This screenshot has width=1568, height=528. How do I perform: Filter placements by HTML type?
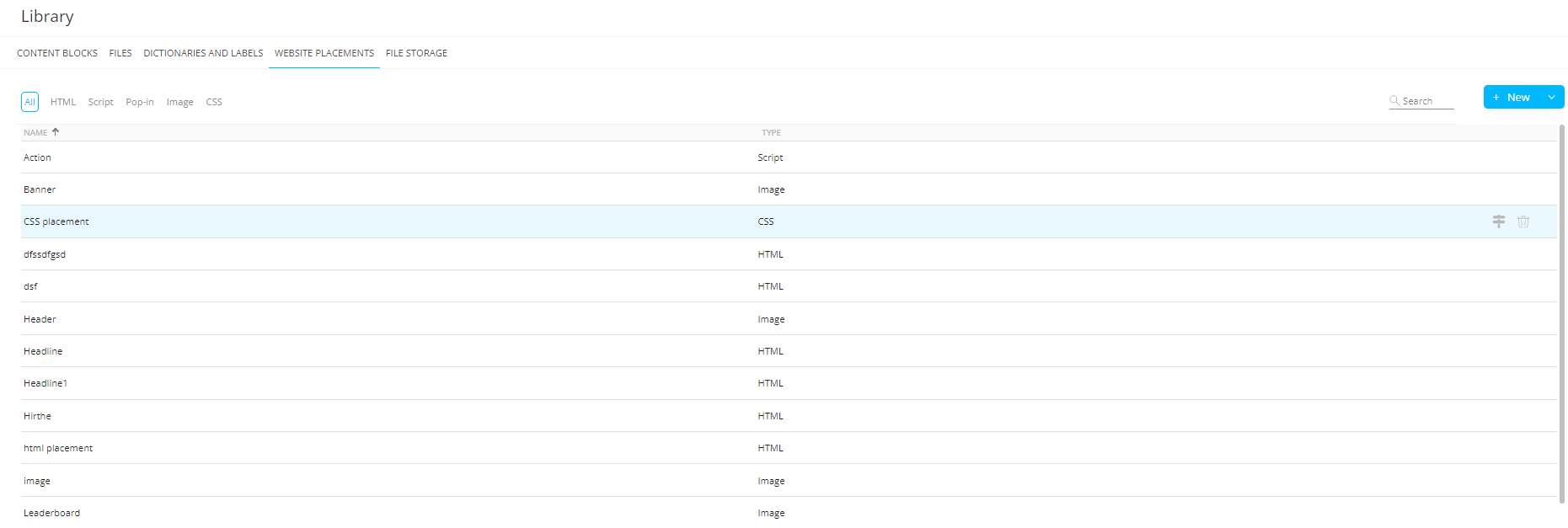[x=63, y=102]
